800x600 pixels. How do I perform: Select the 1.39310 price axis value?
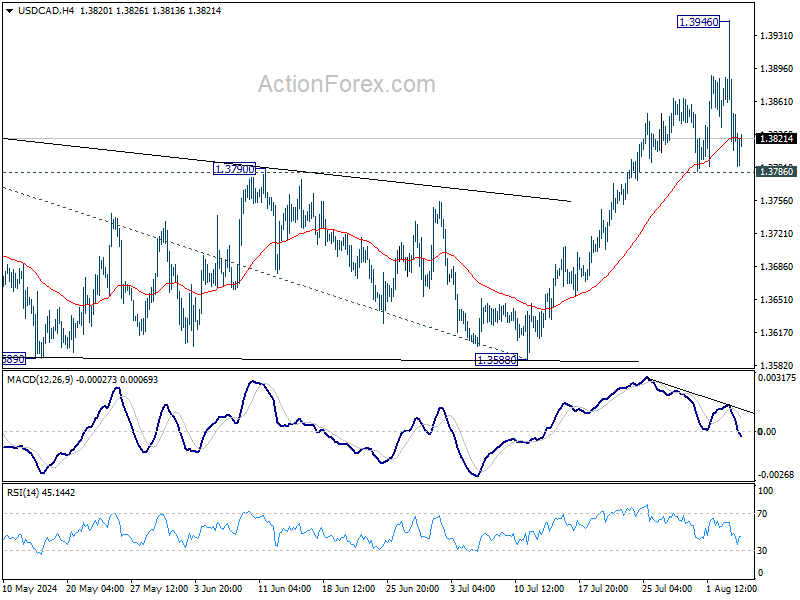[777, 36]
